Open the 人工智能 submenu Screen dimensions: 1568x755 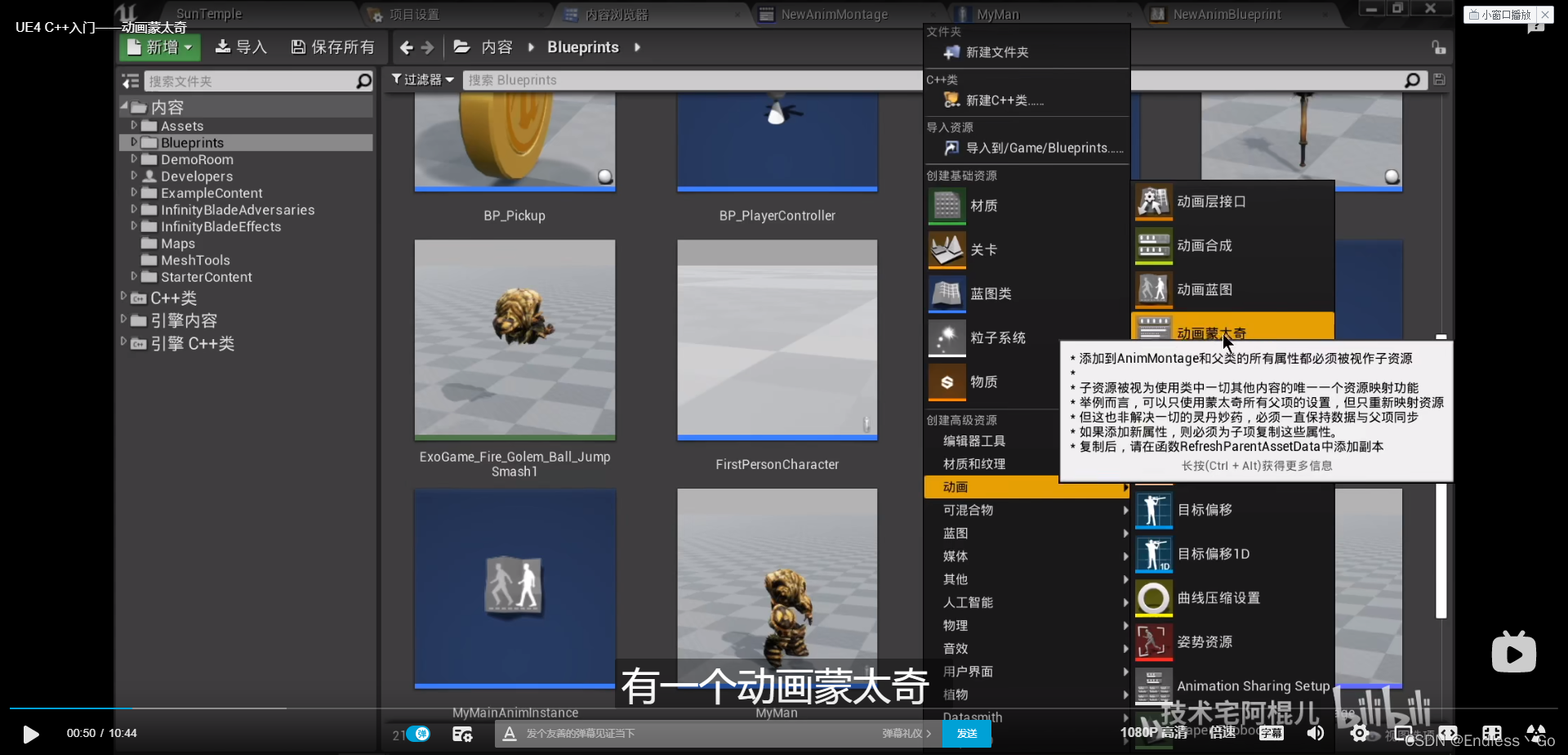[x=1027, y=602]
